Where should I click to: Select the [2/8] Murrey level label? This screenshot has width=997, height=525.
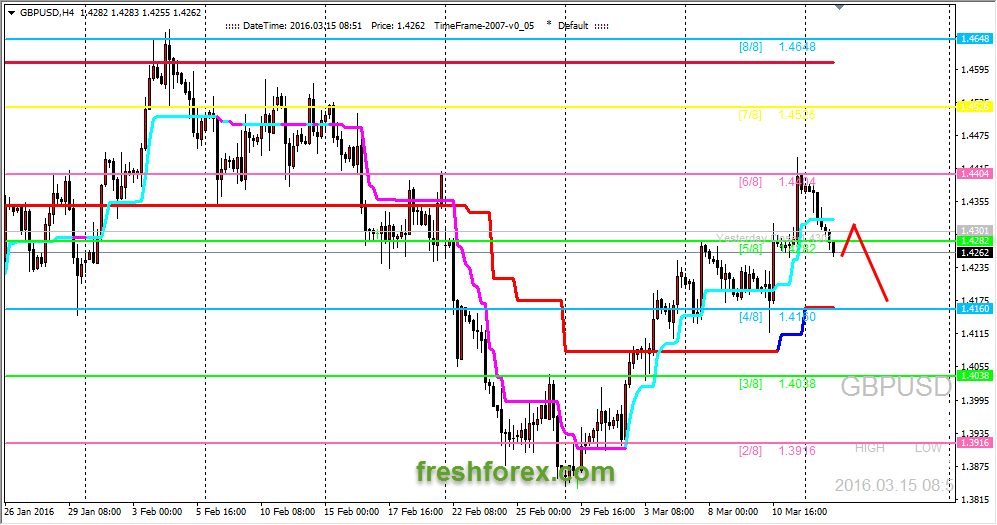(x=750, y=451)
